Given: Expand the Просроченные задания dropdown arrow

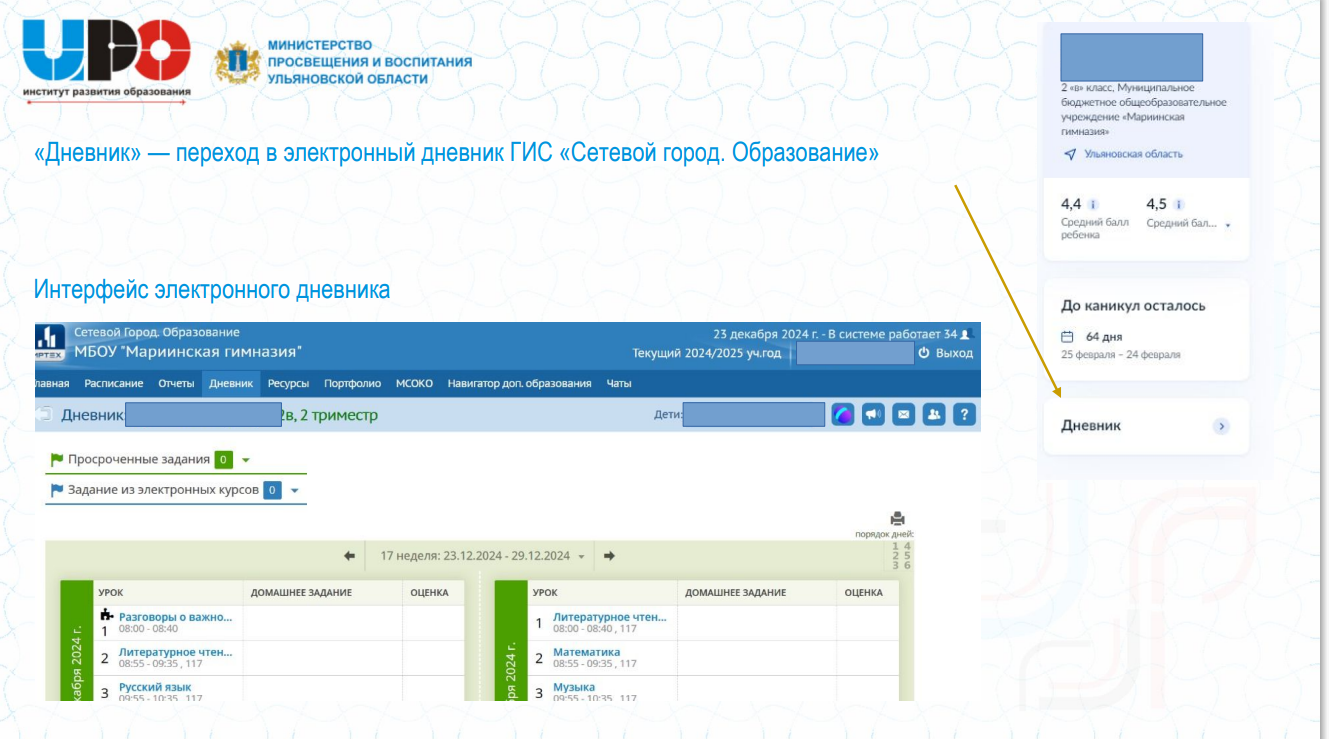Looking at the screenshot, I should click(246, 460).
